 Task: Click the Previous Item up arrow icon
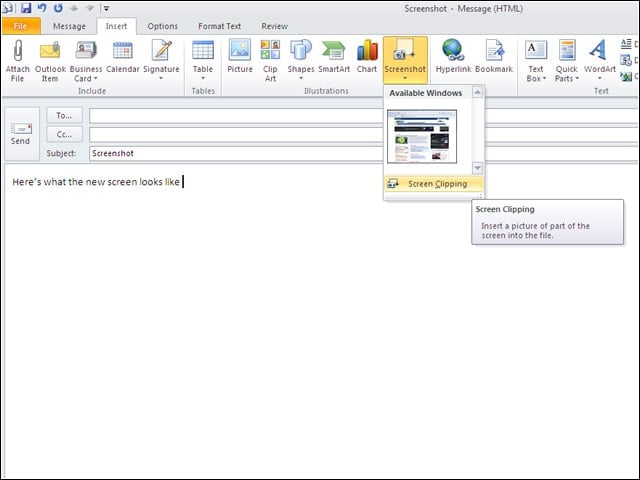tap(74, 8)
